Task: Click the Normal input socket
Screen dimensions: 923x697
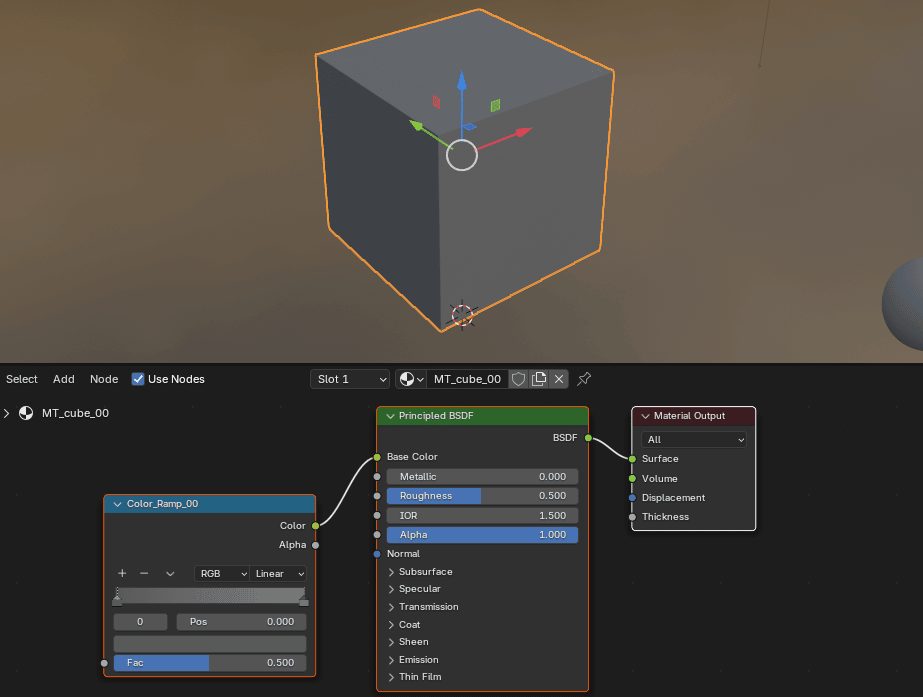Action: coord(377,554)
